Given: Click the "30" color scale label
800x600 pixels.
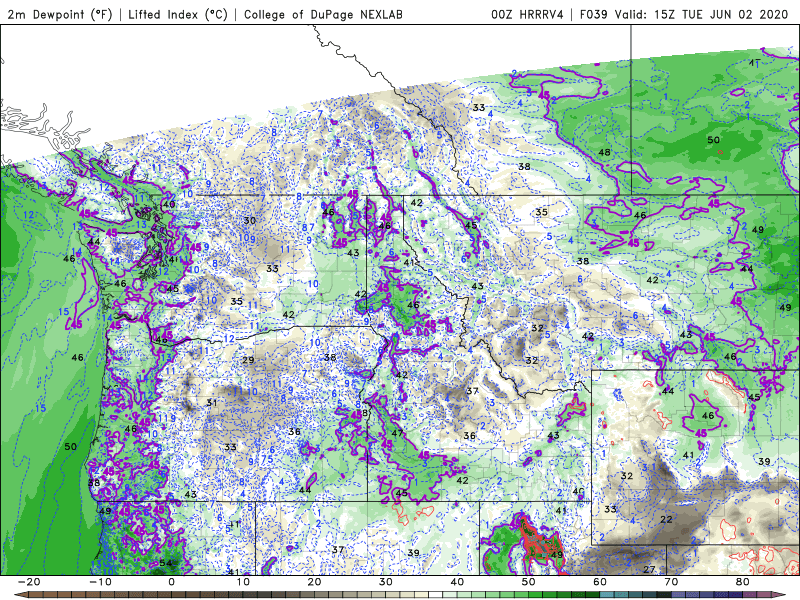Looking at the screenshot, I should [386, 582].
